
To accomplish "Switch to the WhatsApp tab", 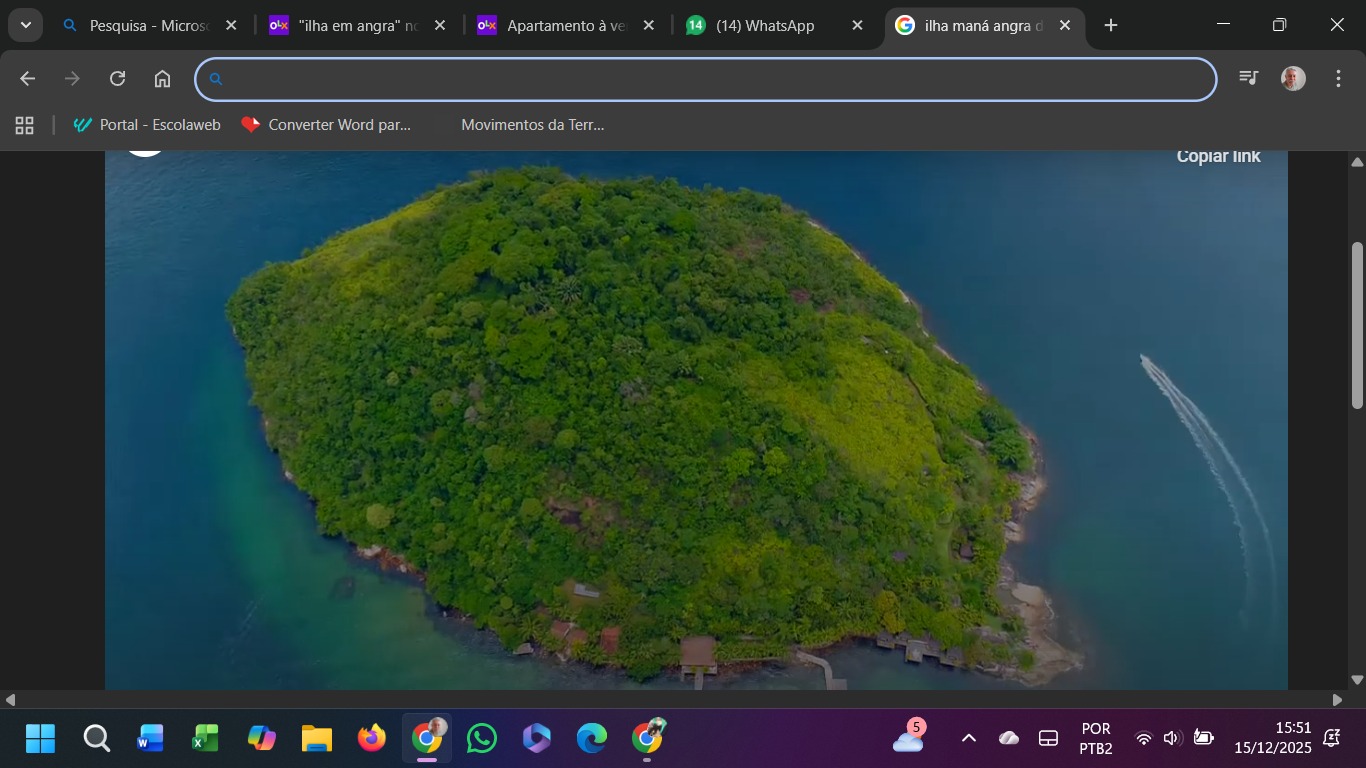I will pyautogui.click(x=764, y=26).
